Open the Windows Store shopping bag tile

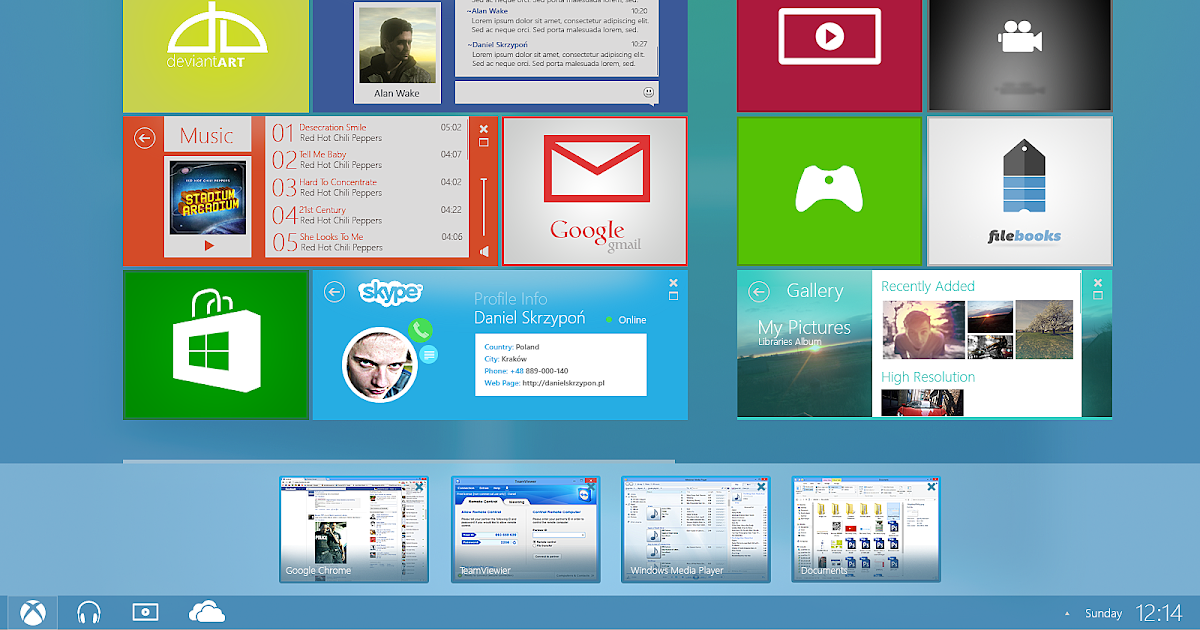[216, 345]
